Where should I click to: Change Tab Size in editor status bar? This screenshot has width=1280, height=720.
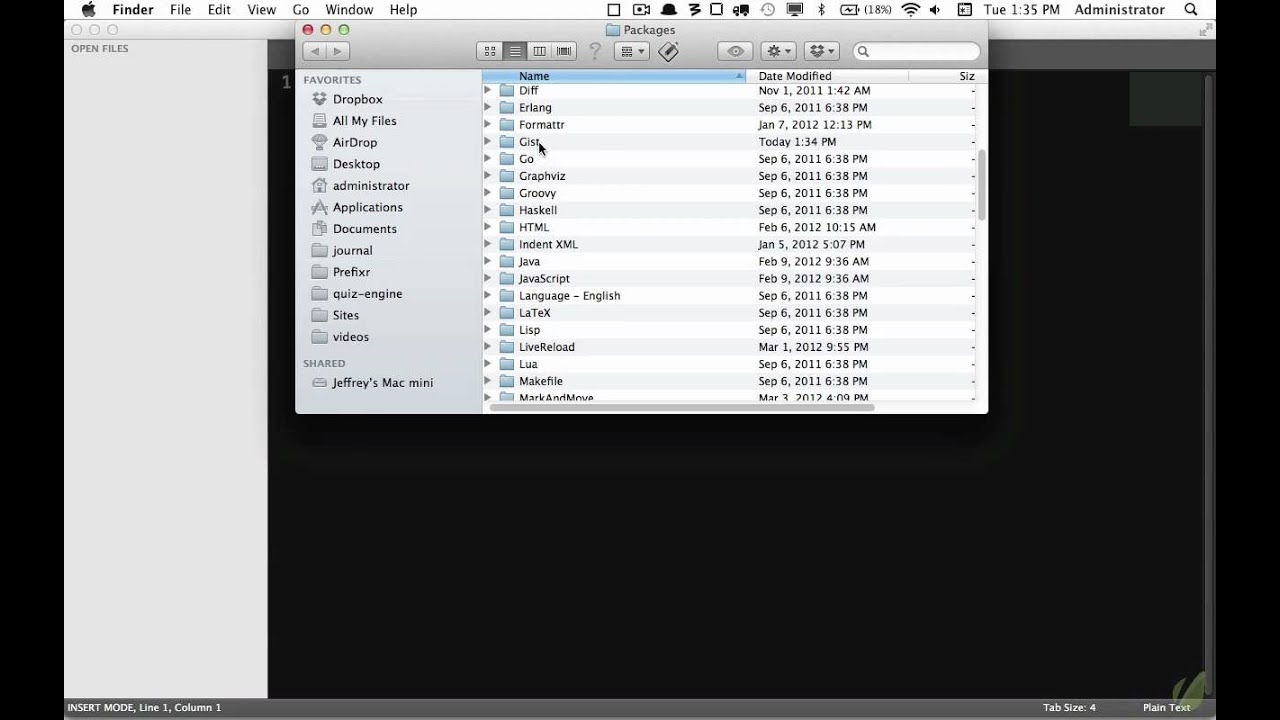pyautogui.click(x=1070, y=708)
